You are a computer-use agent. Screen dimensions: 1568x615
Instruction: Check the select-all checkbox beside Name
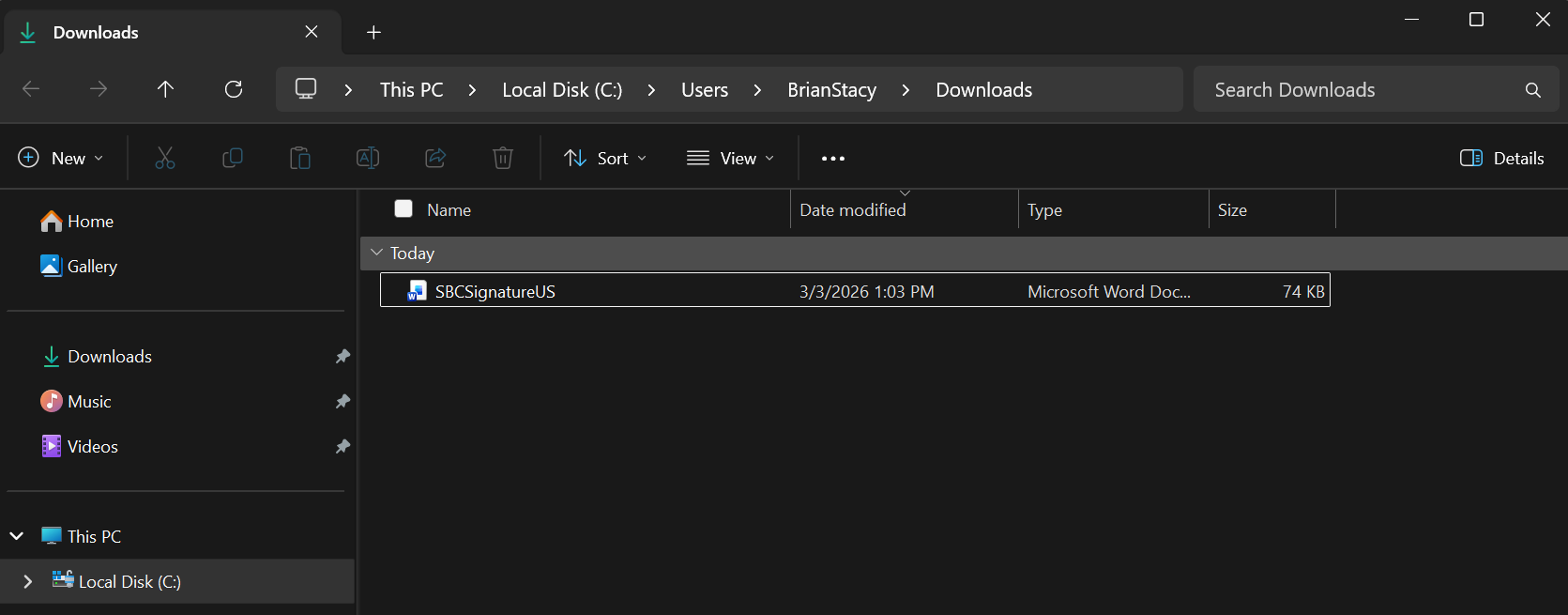pos(403,208)
